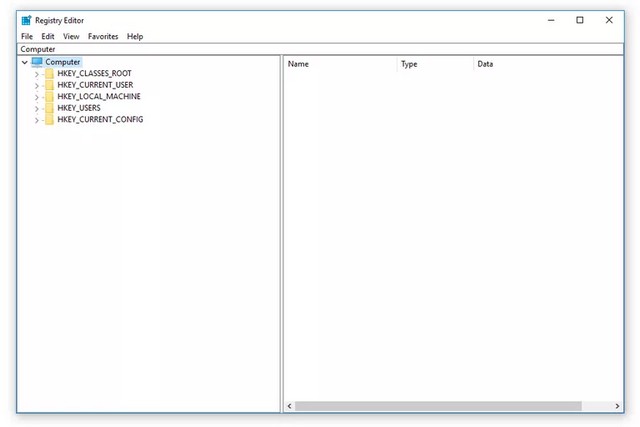The height and width of the screenshot is (427, 640).
Task: Collapse the Computer root node
Action: tap(24, 62)
